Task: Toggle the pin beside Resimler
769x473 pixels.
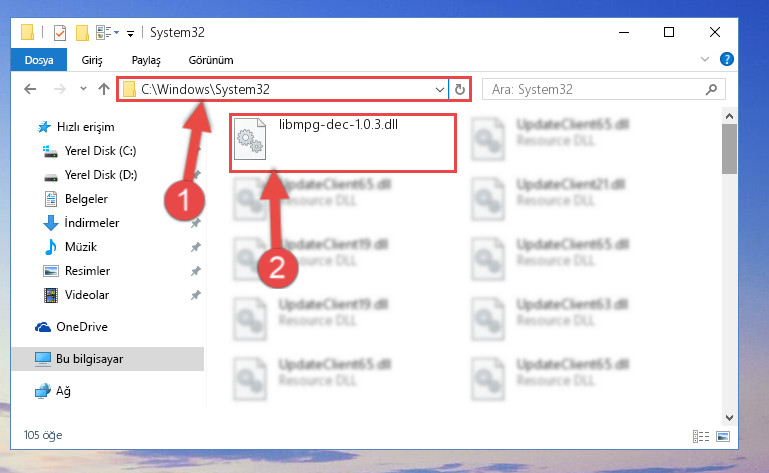Action: (x=196, y=271)
